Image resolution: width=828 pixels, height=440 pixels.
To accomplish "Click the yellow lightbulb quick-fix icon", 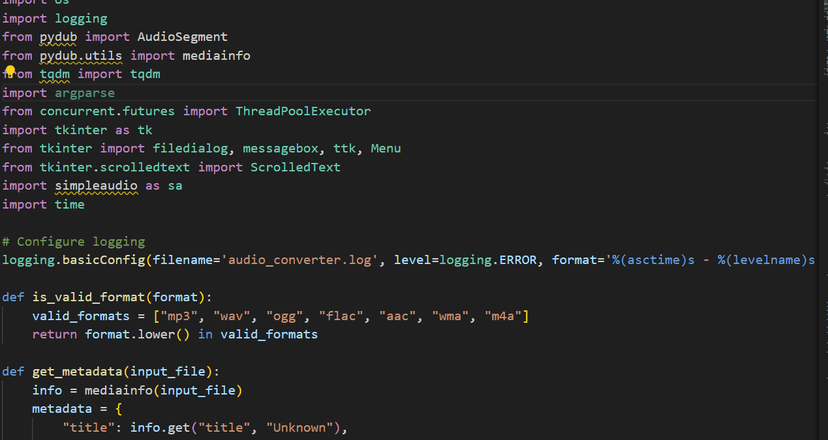I will 10,71.
